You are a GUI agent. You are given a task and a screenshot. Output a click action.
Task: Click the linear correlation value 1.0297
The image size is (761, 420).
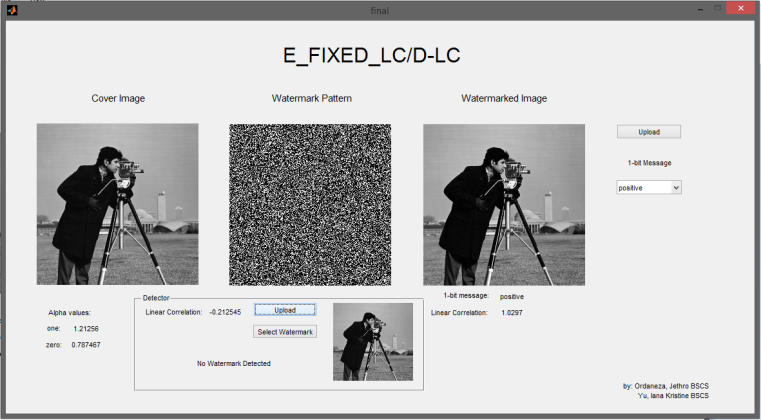[512, 313]
